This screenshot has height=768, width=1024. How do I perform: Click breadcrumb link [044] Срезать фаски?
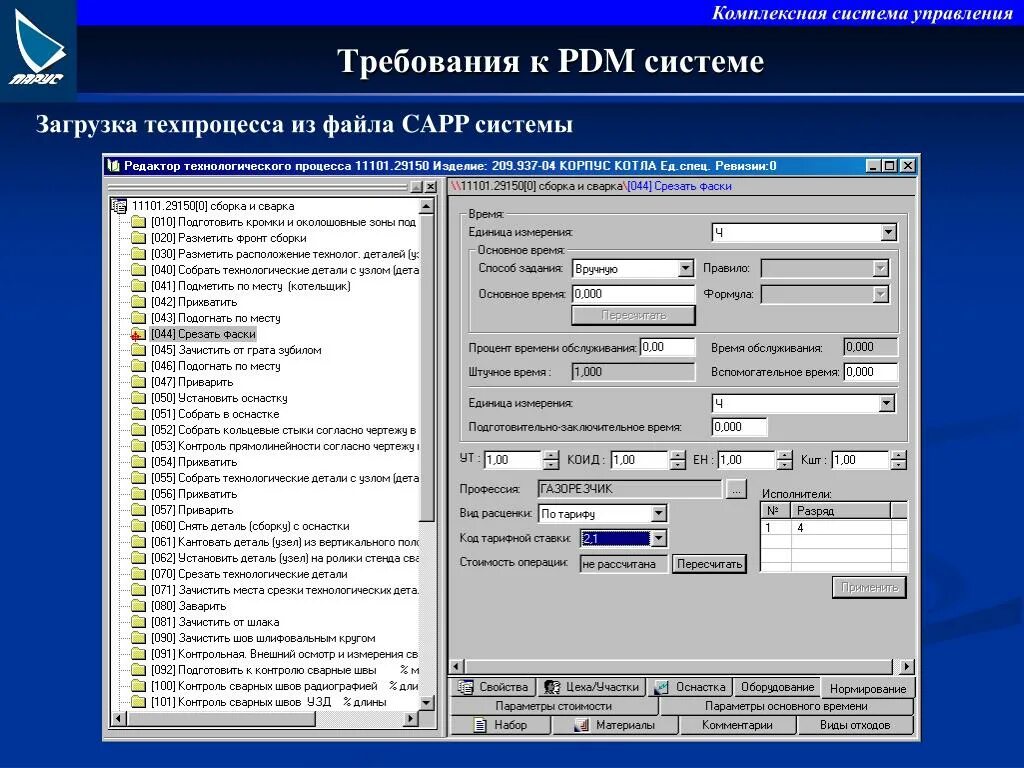(x=679, y=186)
